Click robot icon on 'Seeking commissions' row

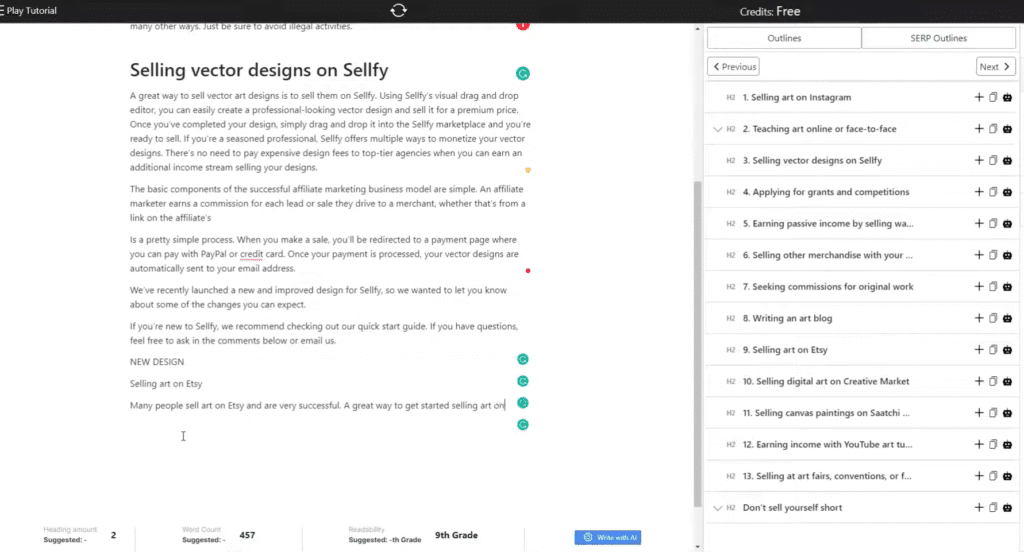point(1007,287)
